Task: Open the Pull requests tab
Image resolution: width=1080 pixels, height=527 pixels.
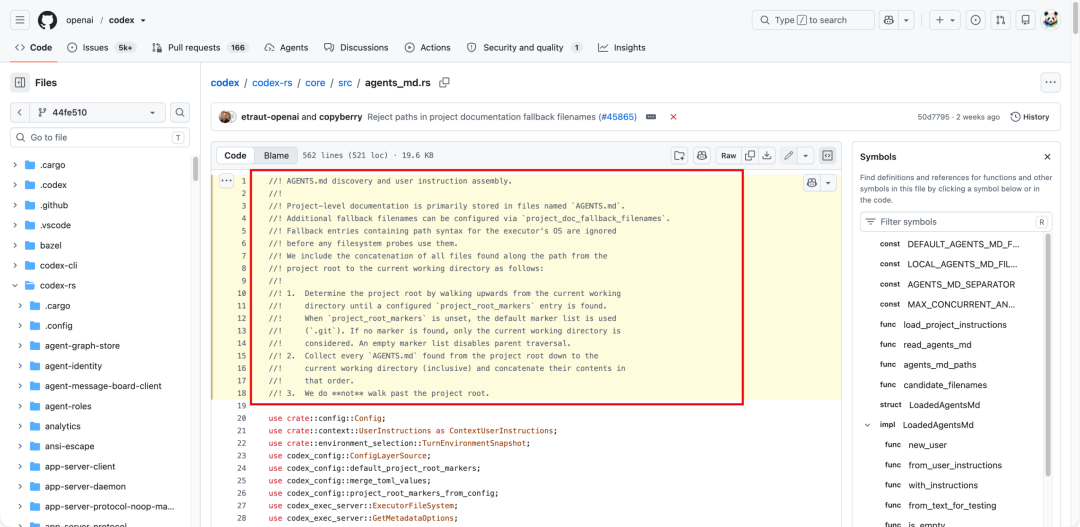Action: point(200,48)
